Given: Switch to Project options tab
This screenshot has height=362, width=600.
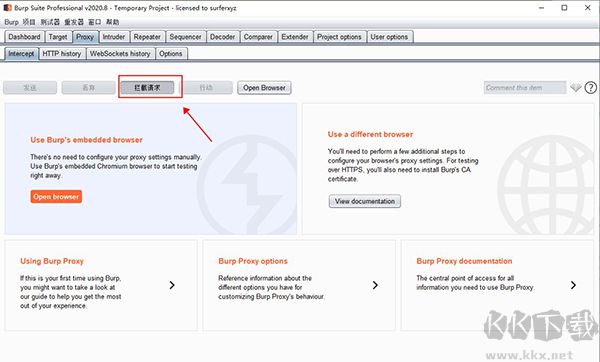Looking at the screenshot, I should (x=339, y=37).
